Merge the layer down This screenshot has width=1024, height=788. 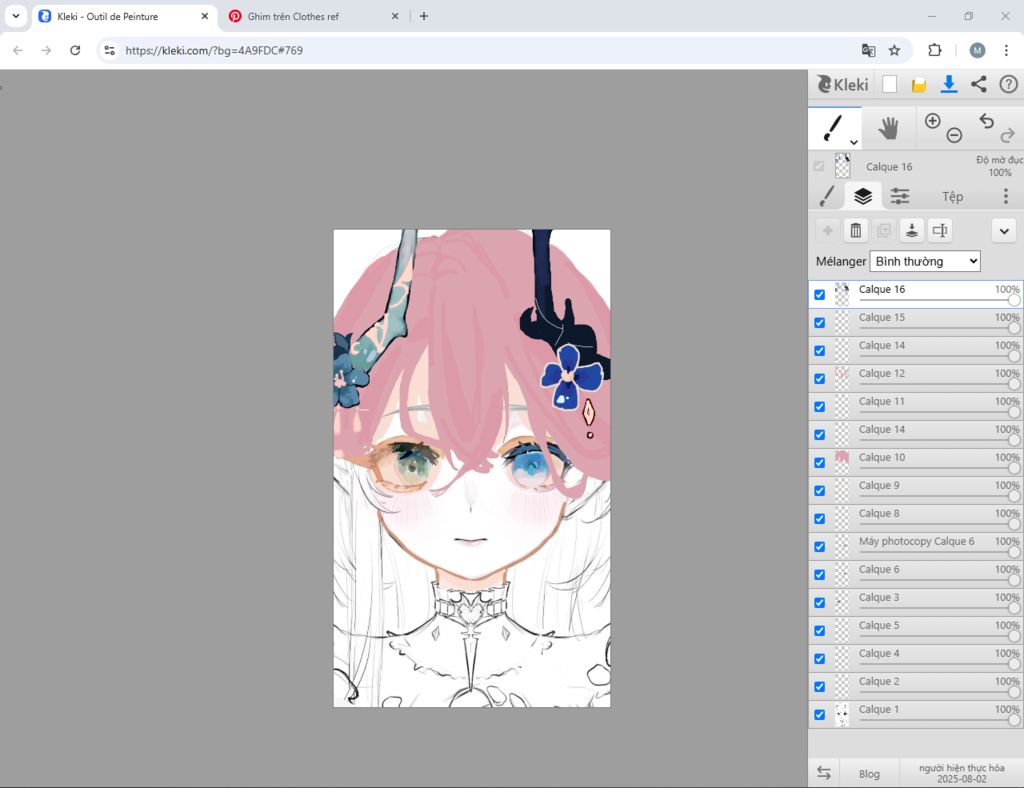coord(912,230)
